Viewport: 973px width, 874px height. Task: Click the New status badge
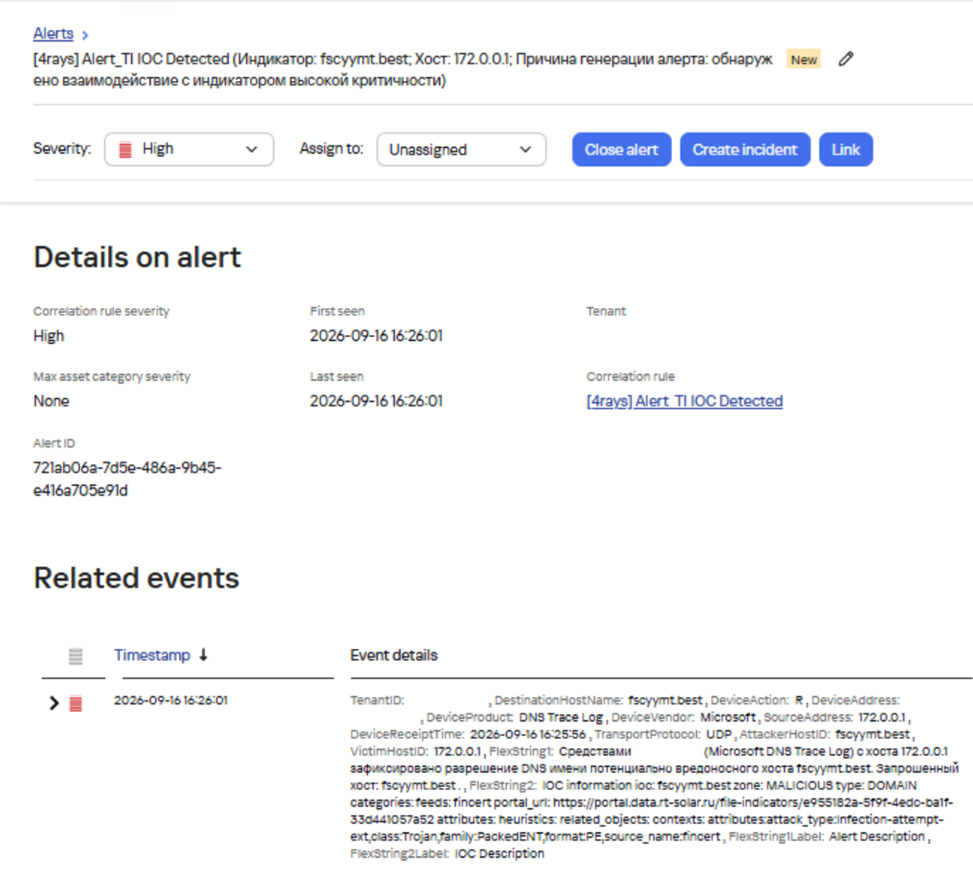click(804, 60)
